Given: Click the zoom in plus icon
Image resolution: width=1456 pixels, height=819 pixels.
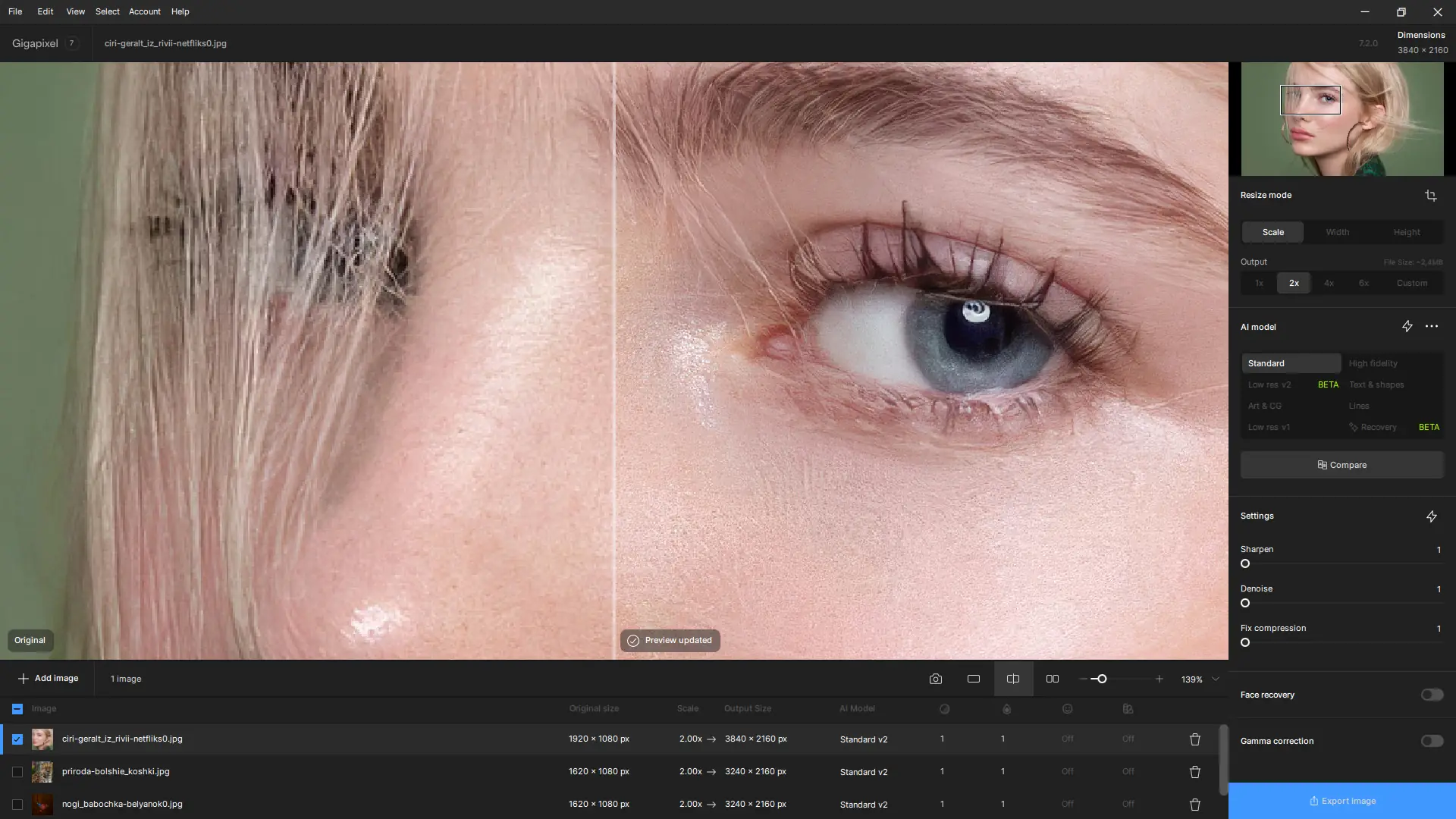Looking at the screenshot, I should coord(1159,679).
